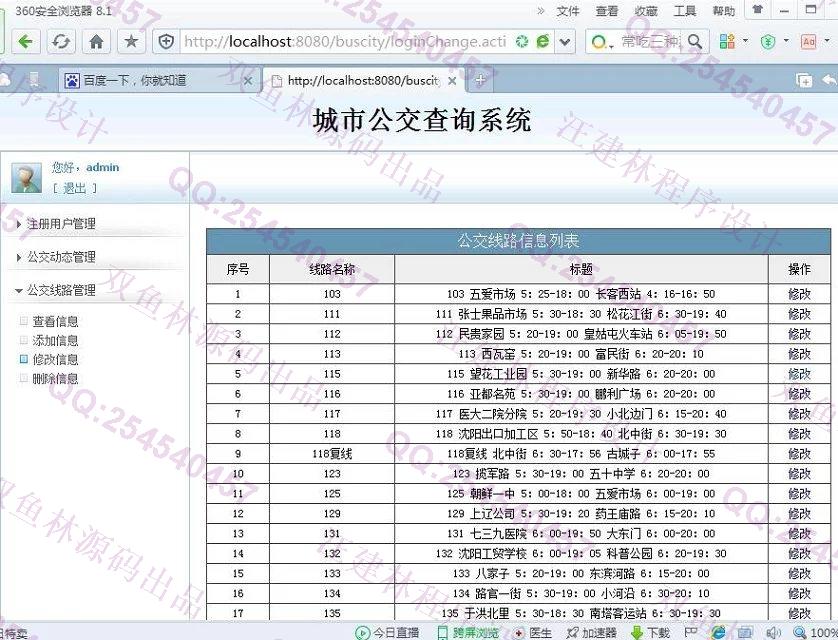Viewport: 838px width, 640px height.
Task: Click the tab list window icon
Action: (x=804, y=80)
